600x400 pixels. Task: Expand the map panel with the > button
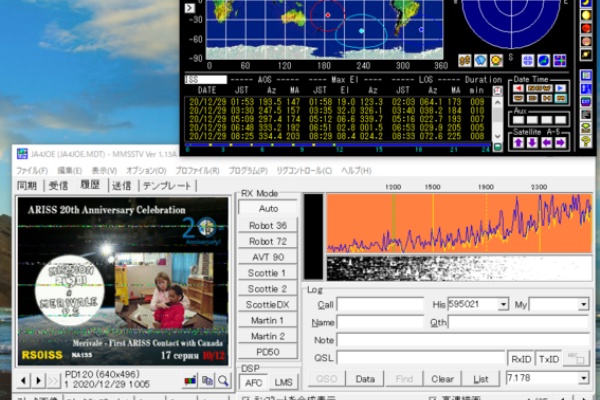(190, 8)
